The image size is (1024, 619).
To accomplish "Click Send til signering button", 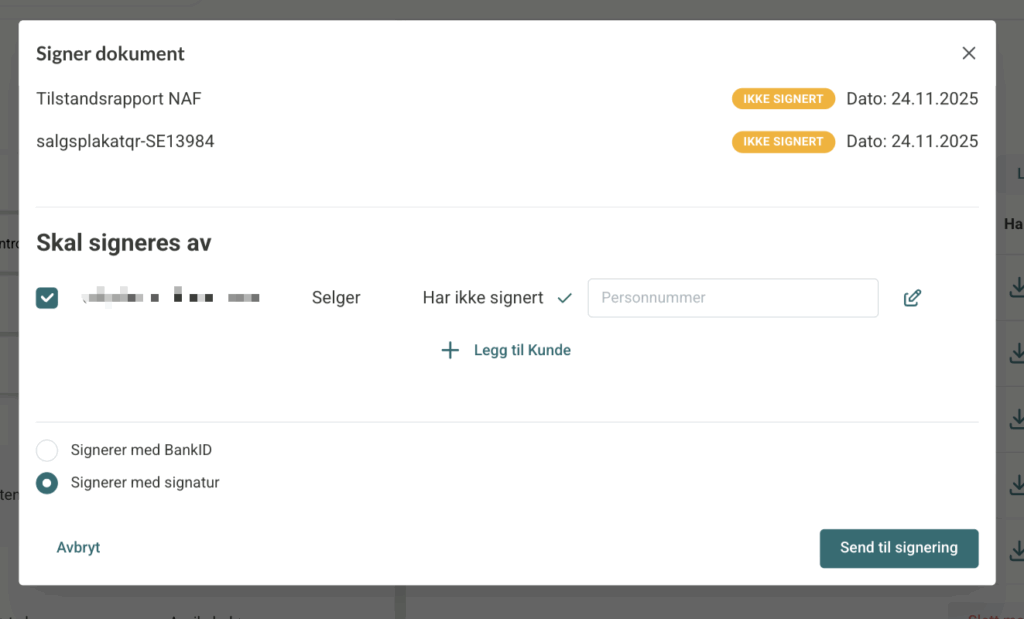I will tap(898, 548).
